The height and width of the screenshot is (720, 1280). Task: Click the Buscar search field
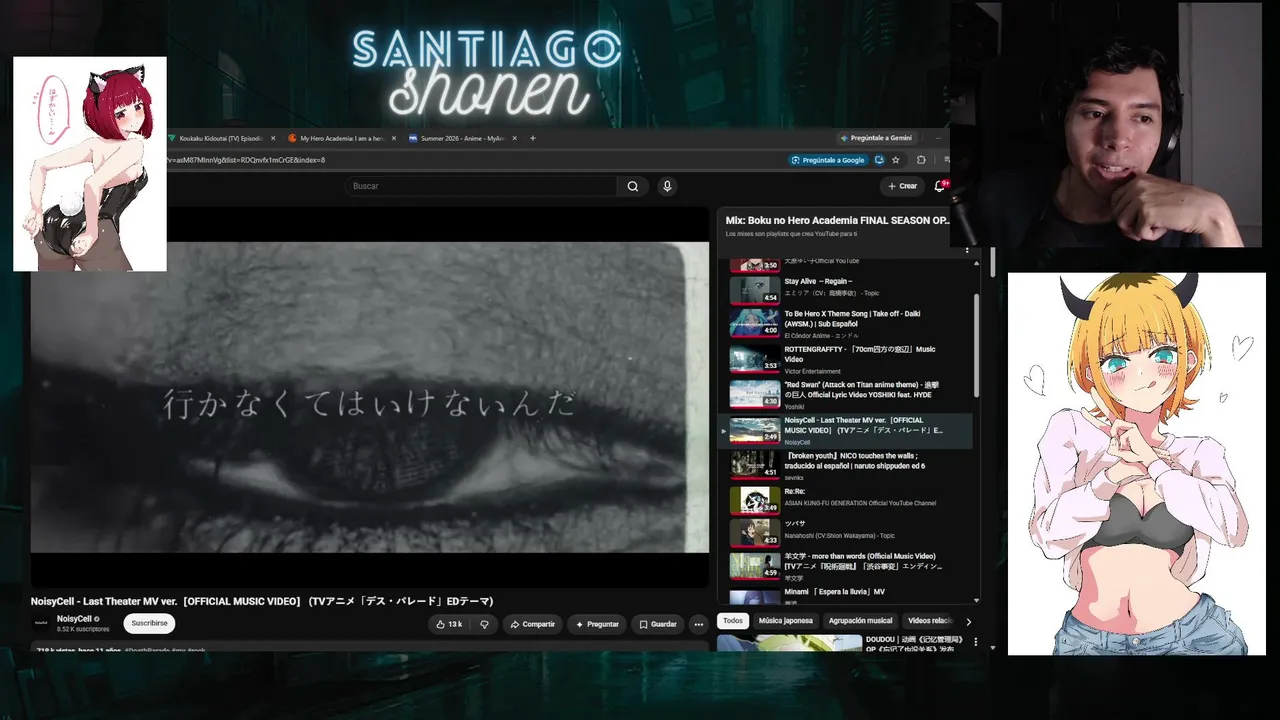481,186
